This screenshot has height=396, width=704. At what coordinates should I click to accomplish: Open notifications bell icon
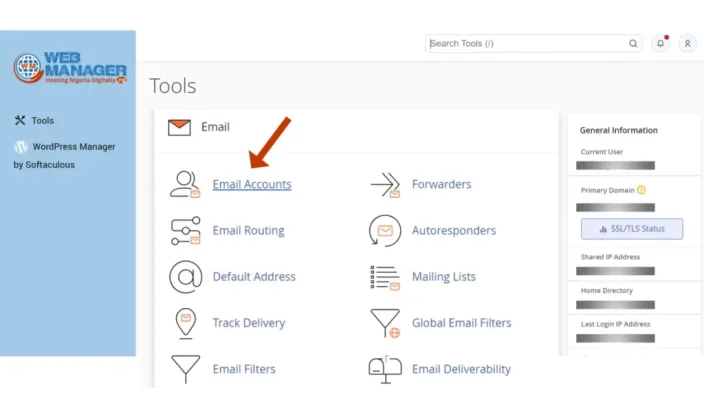pyautogui.click(x=660, y=44)
